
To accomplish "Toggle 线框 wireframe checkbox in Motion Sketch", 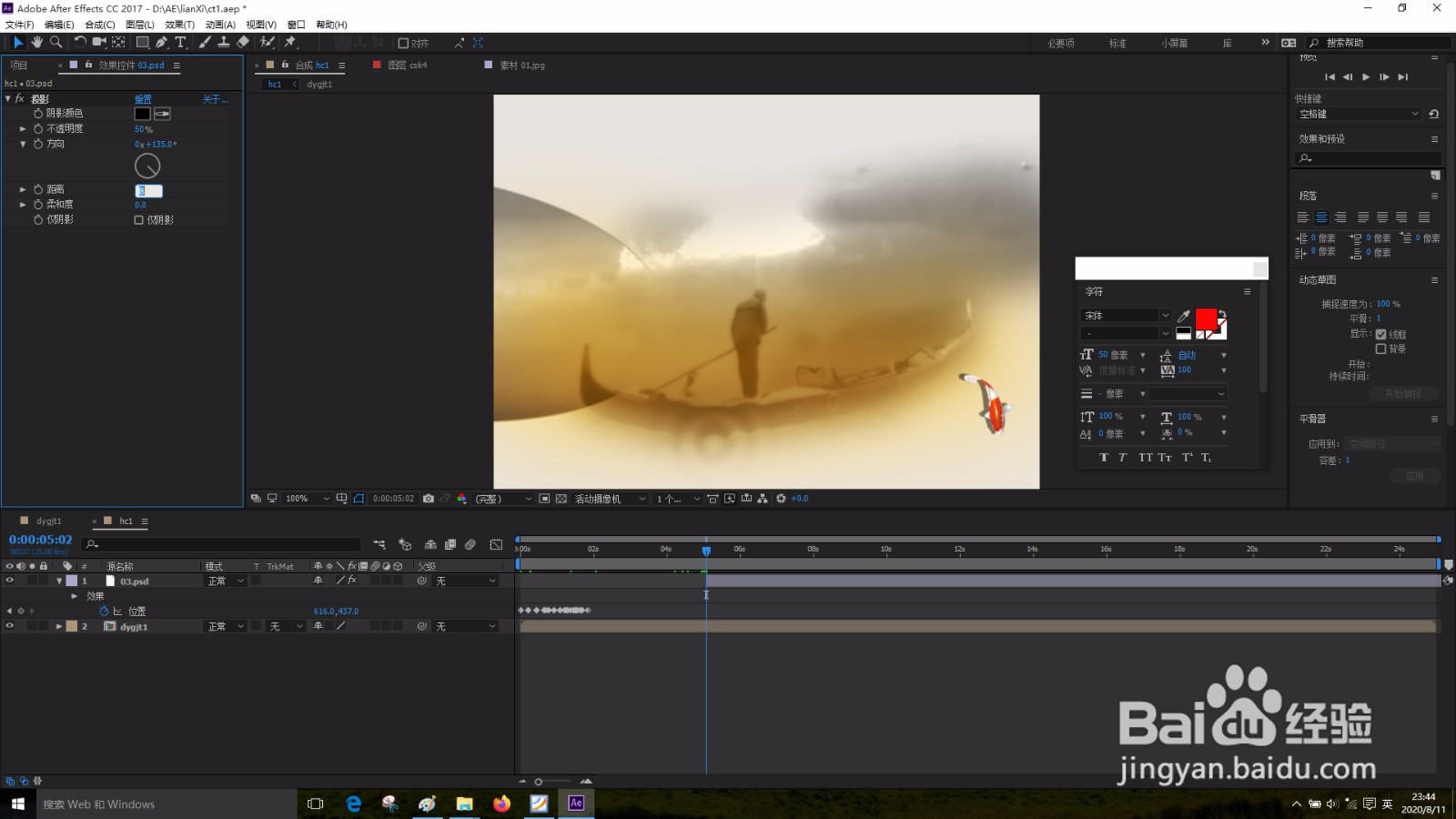I will [x=1380, y=334].
